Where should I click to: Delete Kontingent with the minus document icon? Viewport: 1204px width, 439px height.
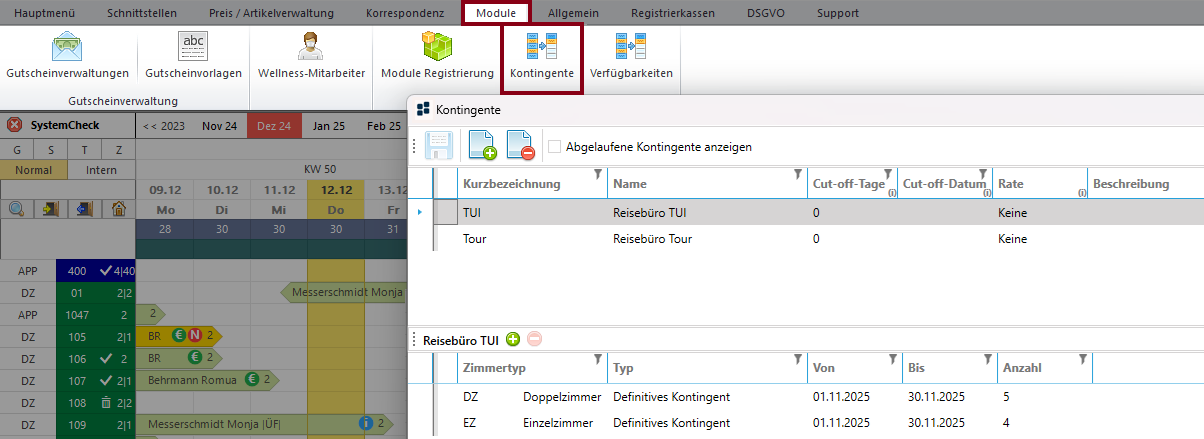point(521,147)
